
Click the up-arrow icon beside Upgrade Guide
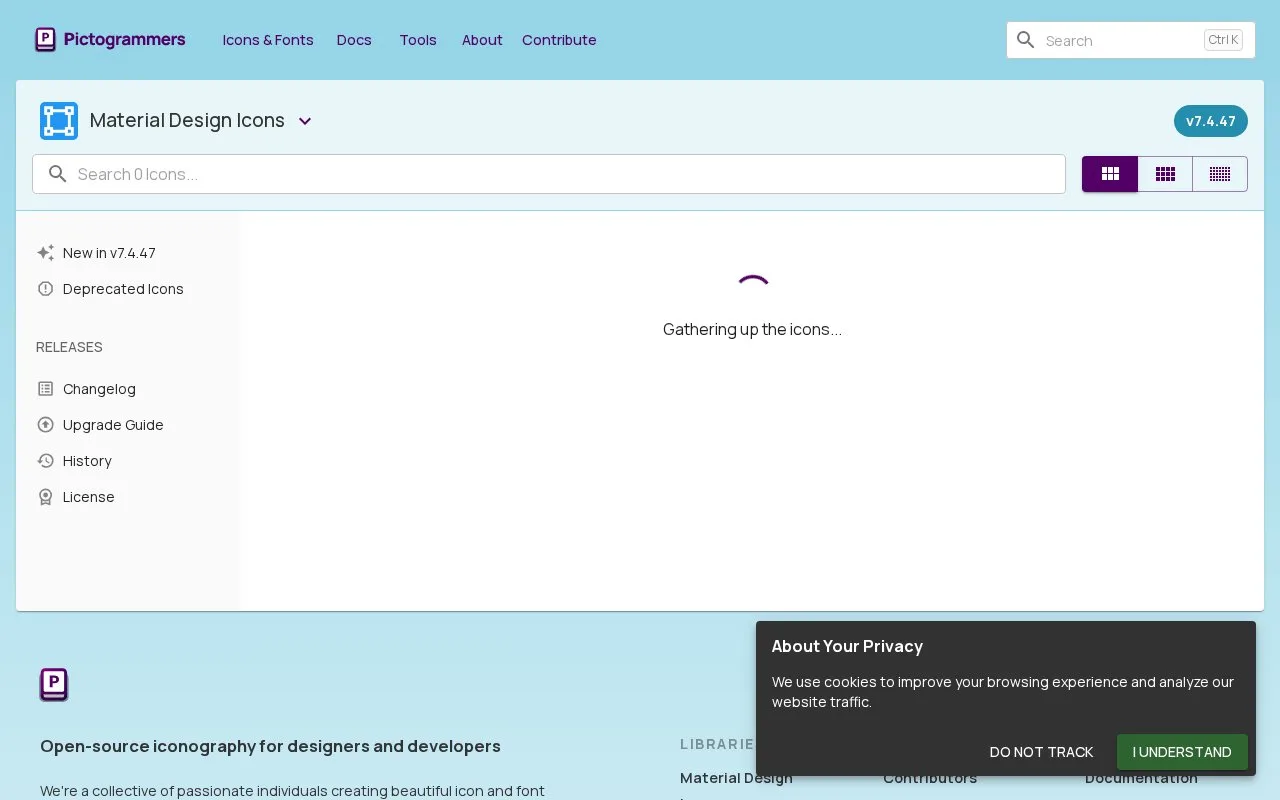pyautogui.click(x=45, y=425)
